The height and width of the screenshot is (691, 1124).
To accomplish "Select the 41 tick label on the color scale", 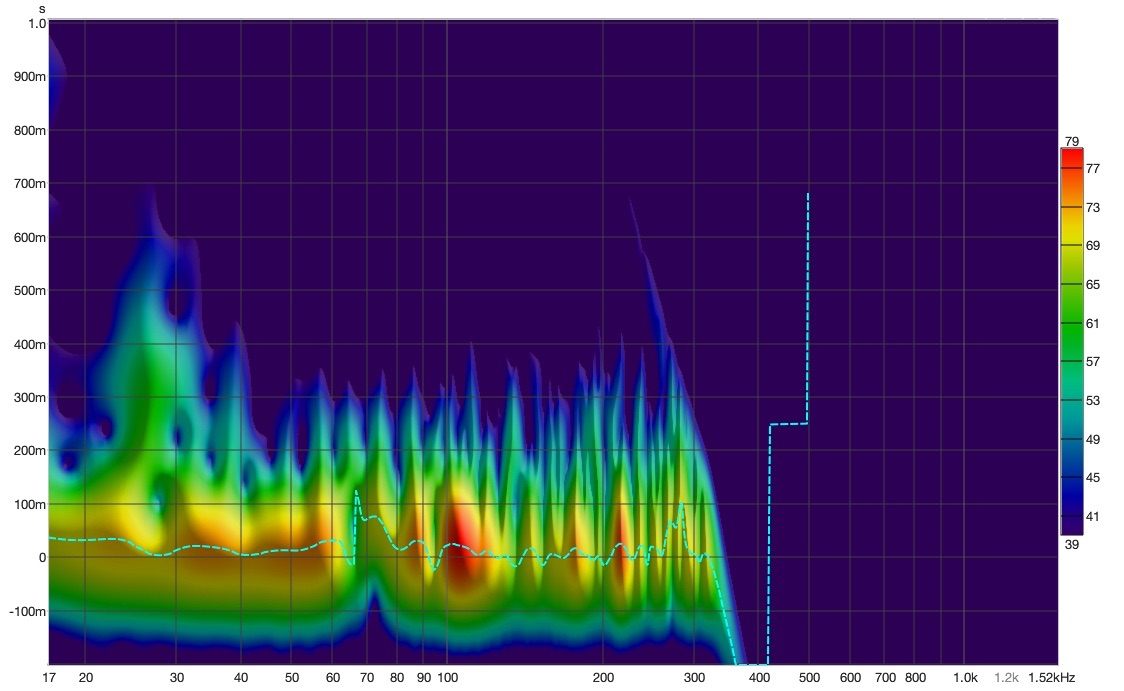I will tap(1092, 517).
